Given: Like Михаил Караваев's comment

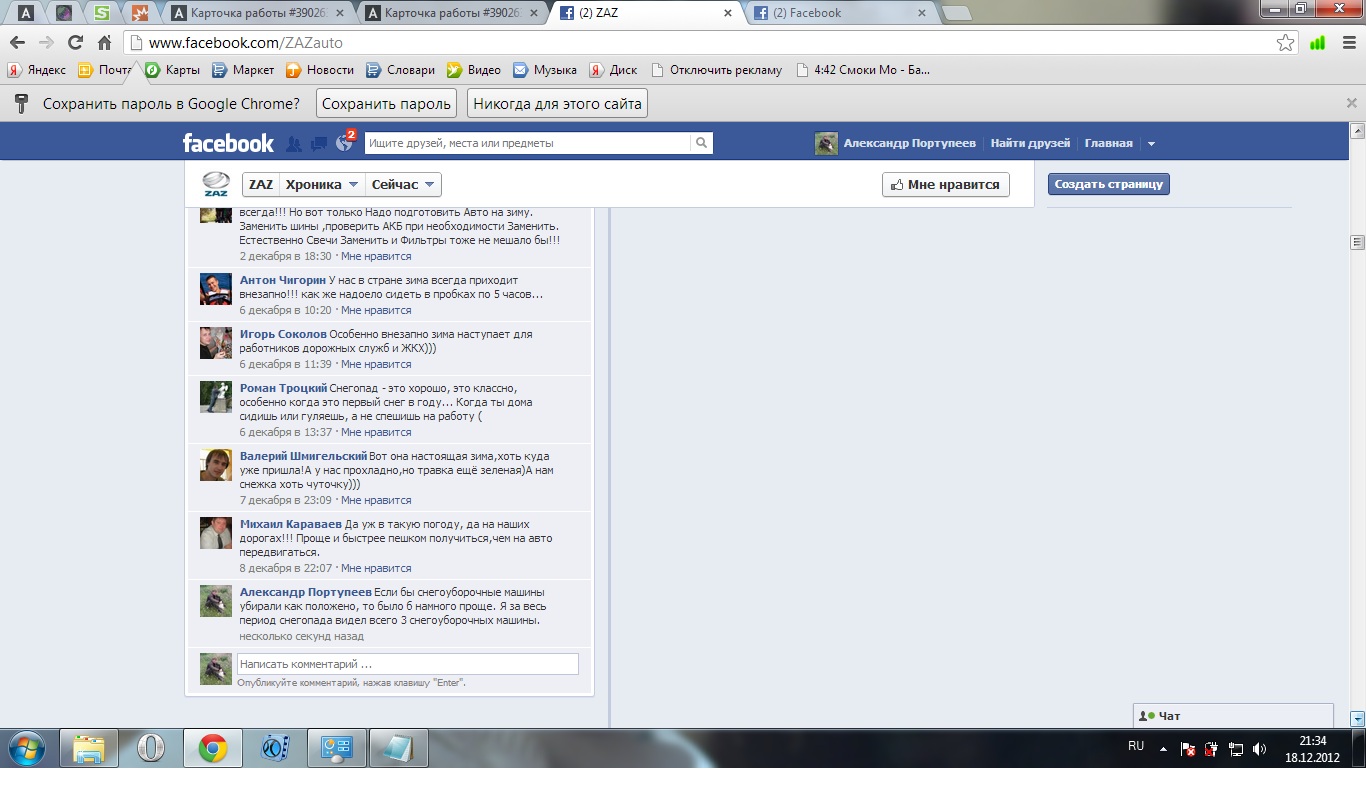Looking at the screenshot, I should (x=376, y=568).
